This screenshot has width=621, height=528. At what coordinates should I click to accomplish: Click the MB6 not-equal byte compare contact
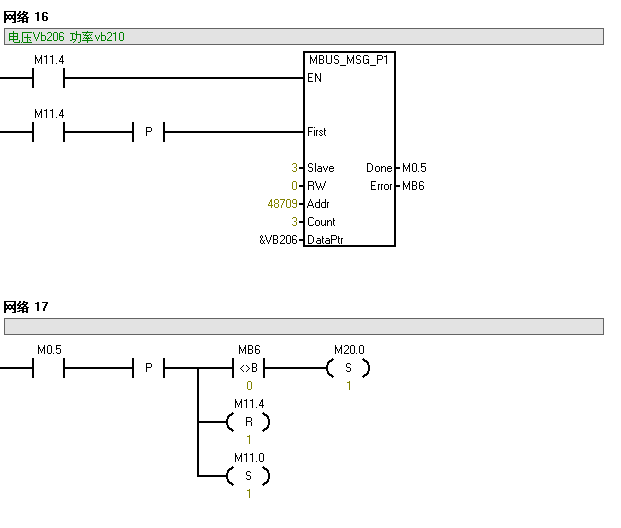click(x=249, y=368)
